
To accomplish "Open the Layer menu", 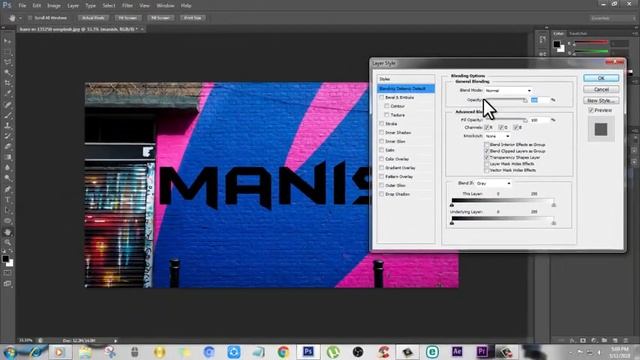I will click(73, 6).
